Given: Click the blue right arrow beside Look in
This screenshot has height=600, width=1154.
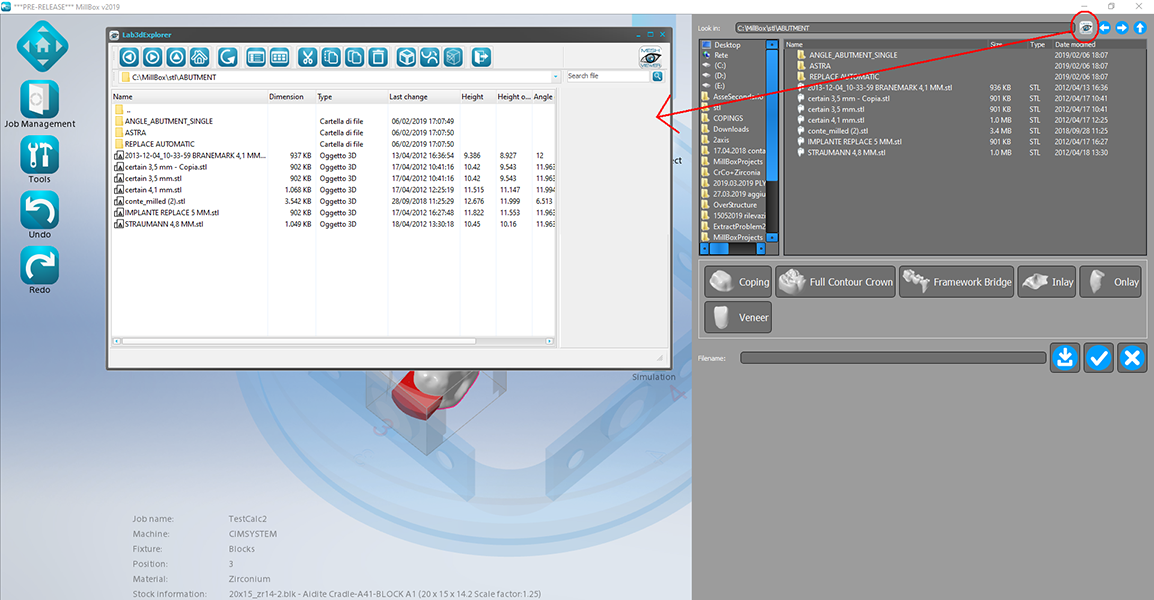Looking at the screenshot, I should (1122, 28).
